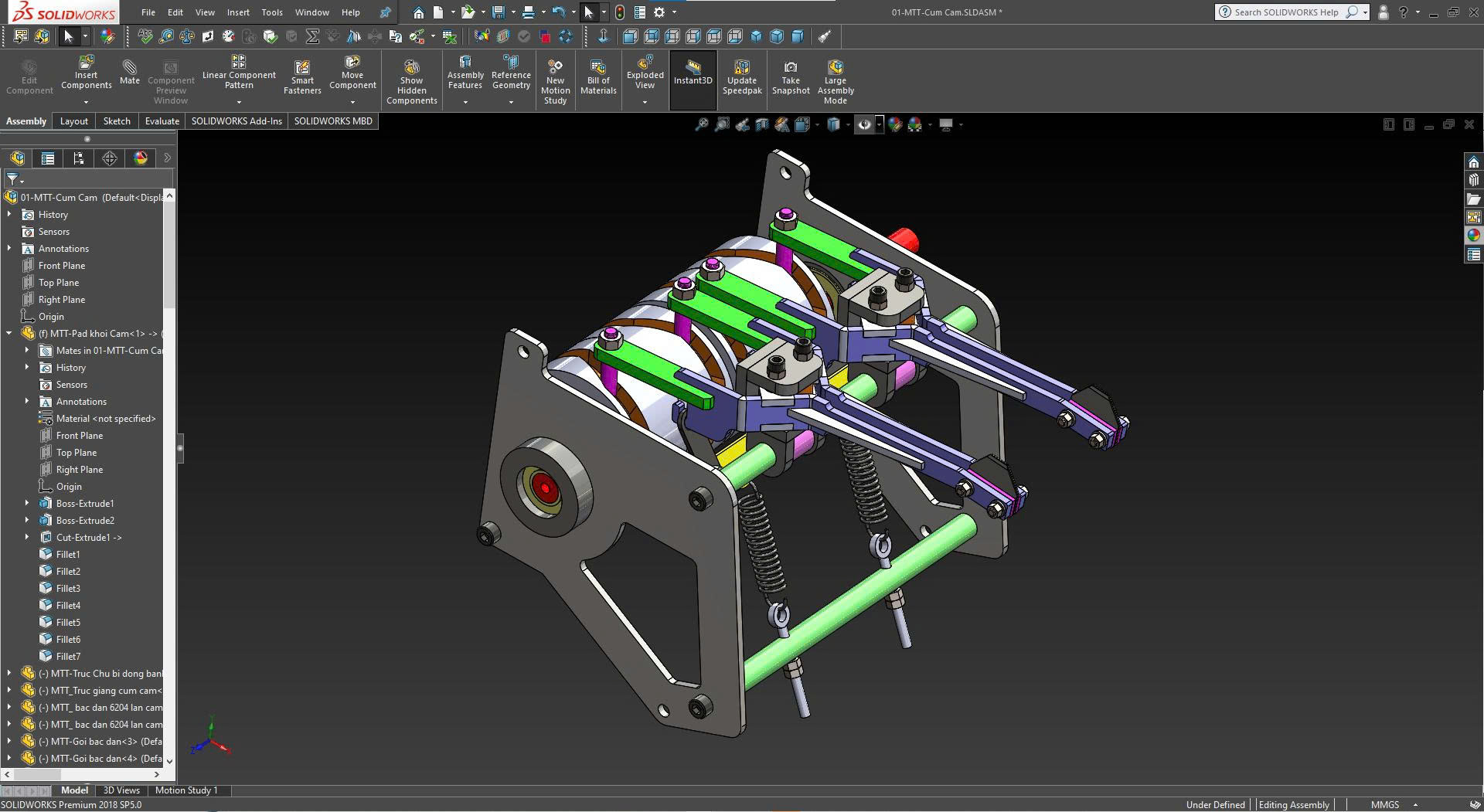Click the Insert Components icon
The image size is (1484, 812).
[x=86, y=73]
